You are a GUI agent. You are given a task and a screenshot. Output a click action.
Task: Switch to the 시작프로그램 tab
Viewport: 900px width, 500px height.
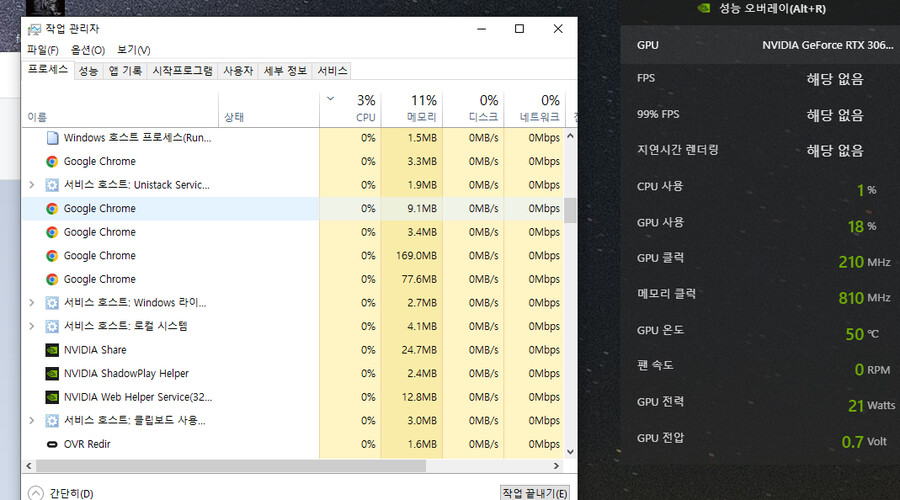click(x=183, y=71)
